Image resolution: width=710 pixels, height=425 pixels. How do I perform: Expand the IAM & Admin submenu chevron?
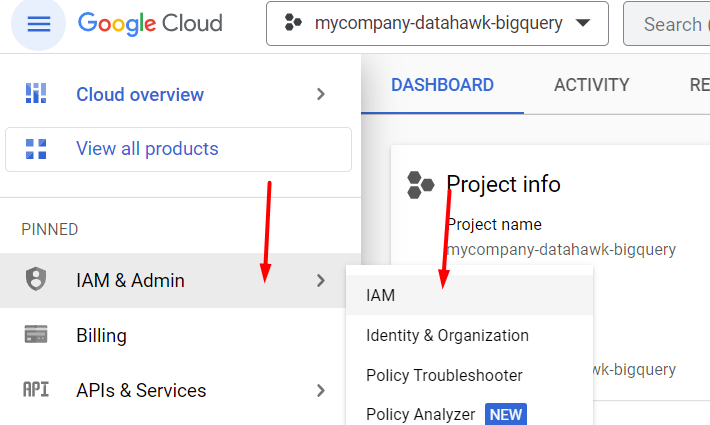point(321,281)
